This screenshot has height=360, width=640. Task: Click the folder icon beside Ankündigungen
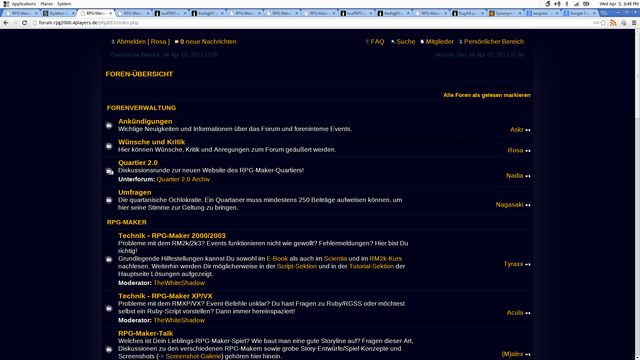tap(109, 125)
